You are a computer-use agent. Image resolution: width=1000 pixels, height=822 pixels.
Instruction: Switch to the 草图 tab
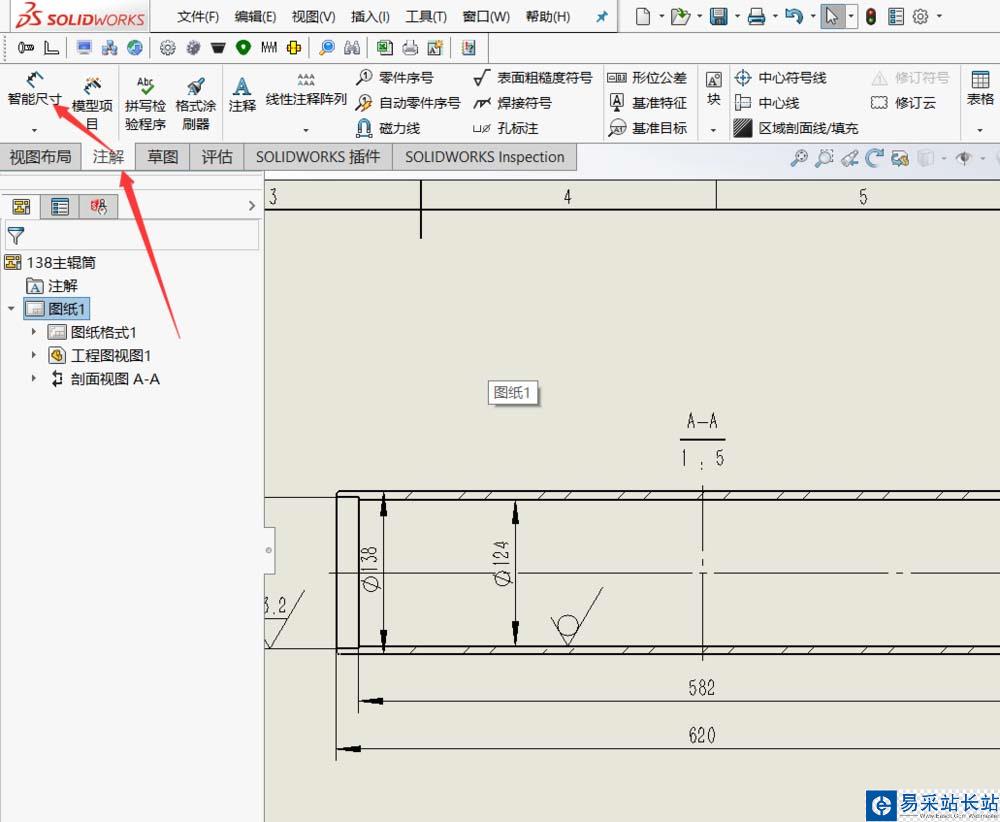point(163,157)
